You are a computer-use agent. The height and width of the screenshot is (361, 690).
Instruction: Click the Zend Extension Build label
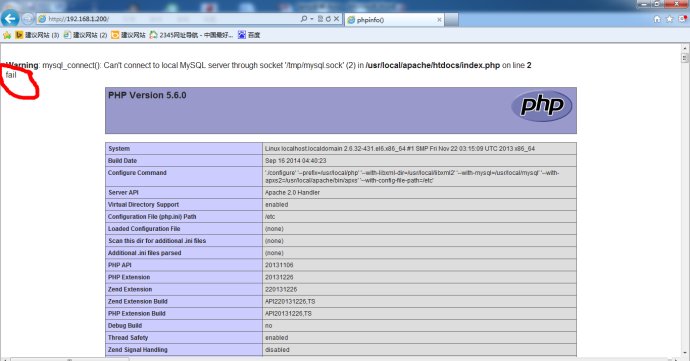(138, 302)
